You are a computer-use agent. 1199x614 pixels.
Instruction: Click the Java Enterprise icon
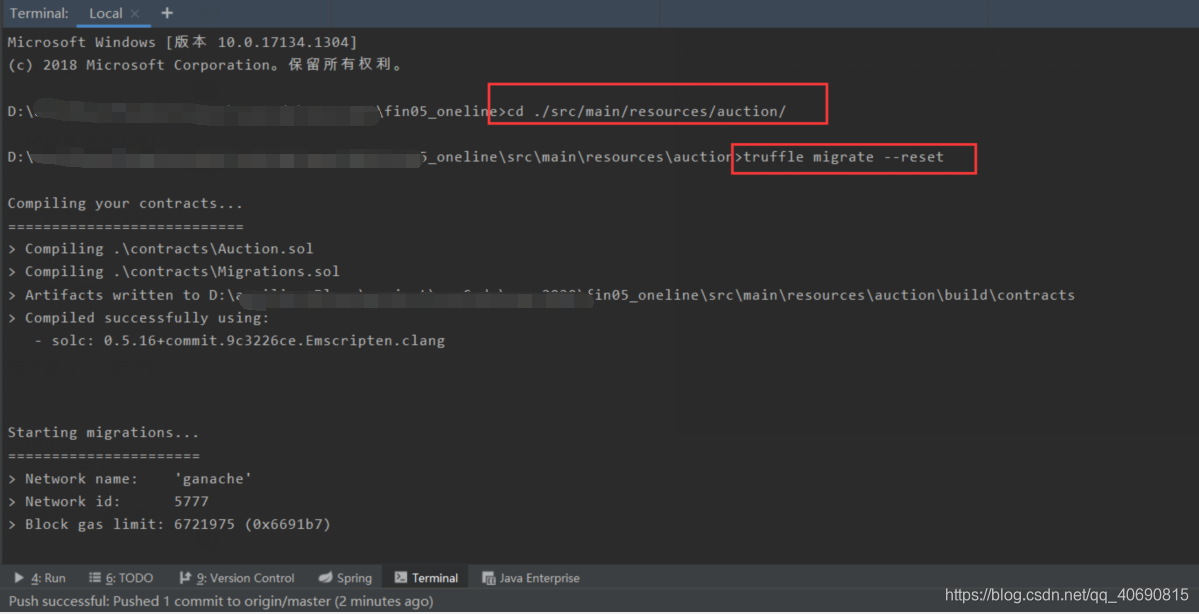point(489,578)
